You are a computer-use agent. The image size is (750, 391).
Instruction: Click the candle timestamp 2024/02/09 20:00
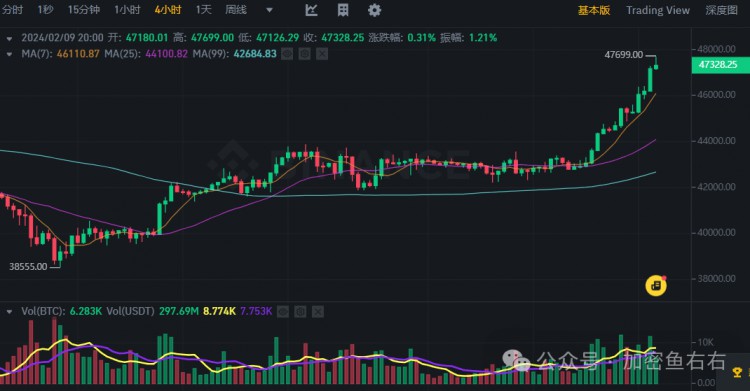[62, 38]
